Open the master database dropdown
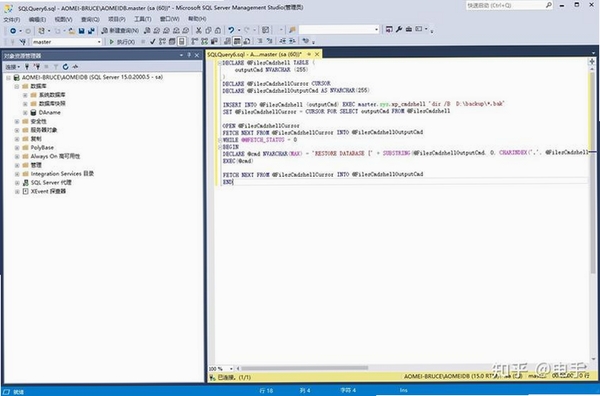600x396 pixels. 99,42
